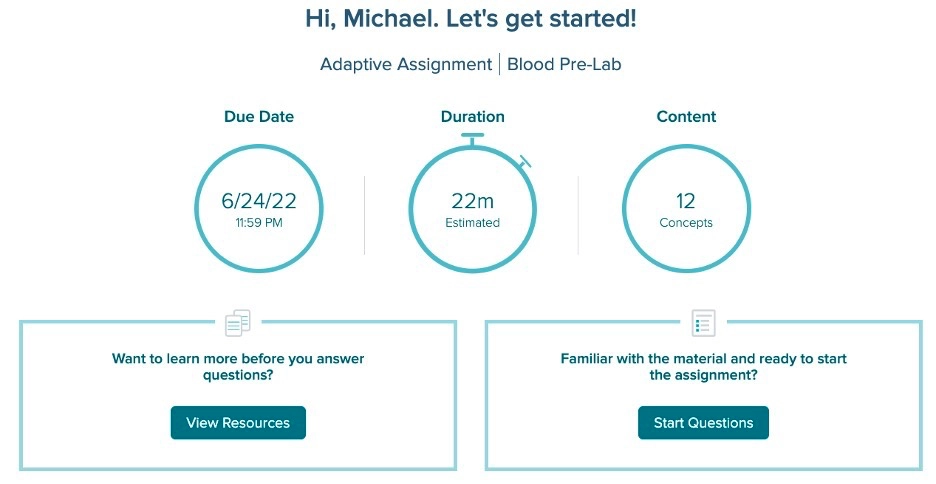Click the Concepts label inside the circle
Screen dimensions: 936x484
[686, 223]
